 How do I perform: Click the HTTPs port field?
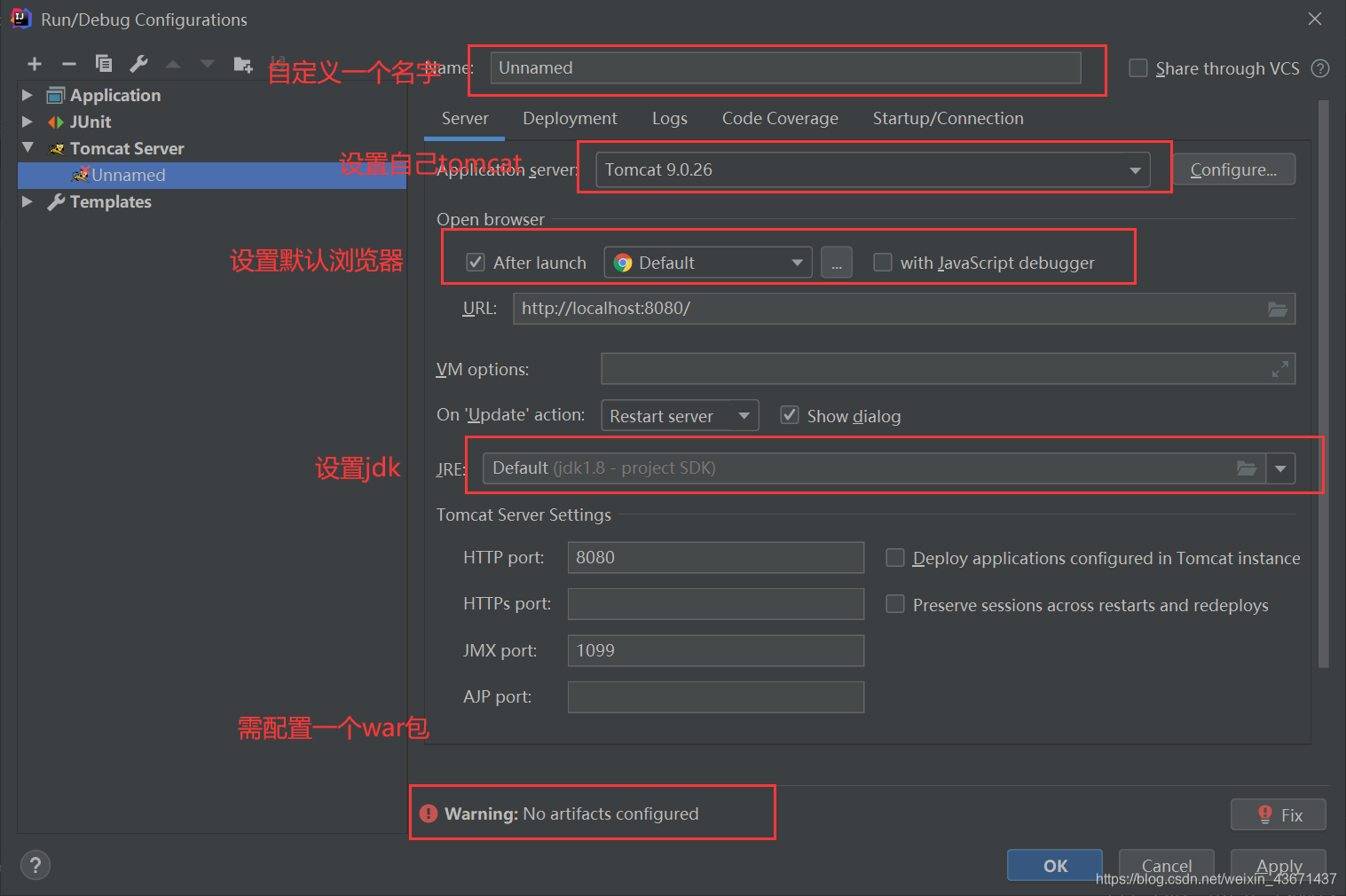[716, 604]
